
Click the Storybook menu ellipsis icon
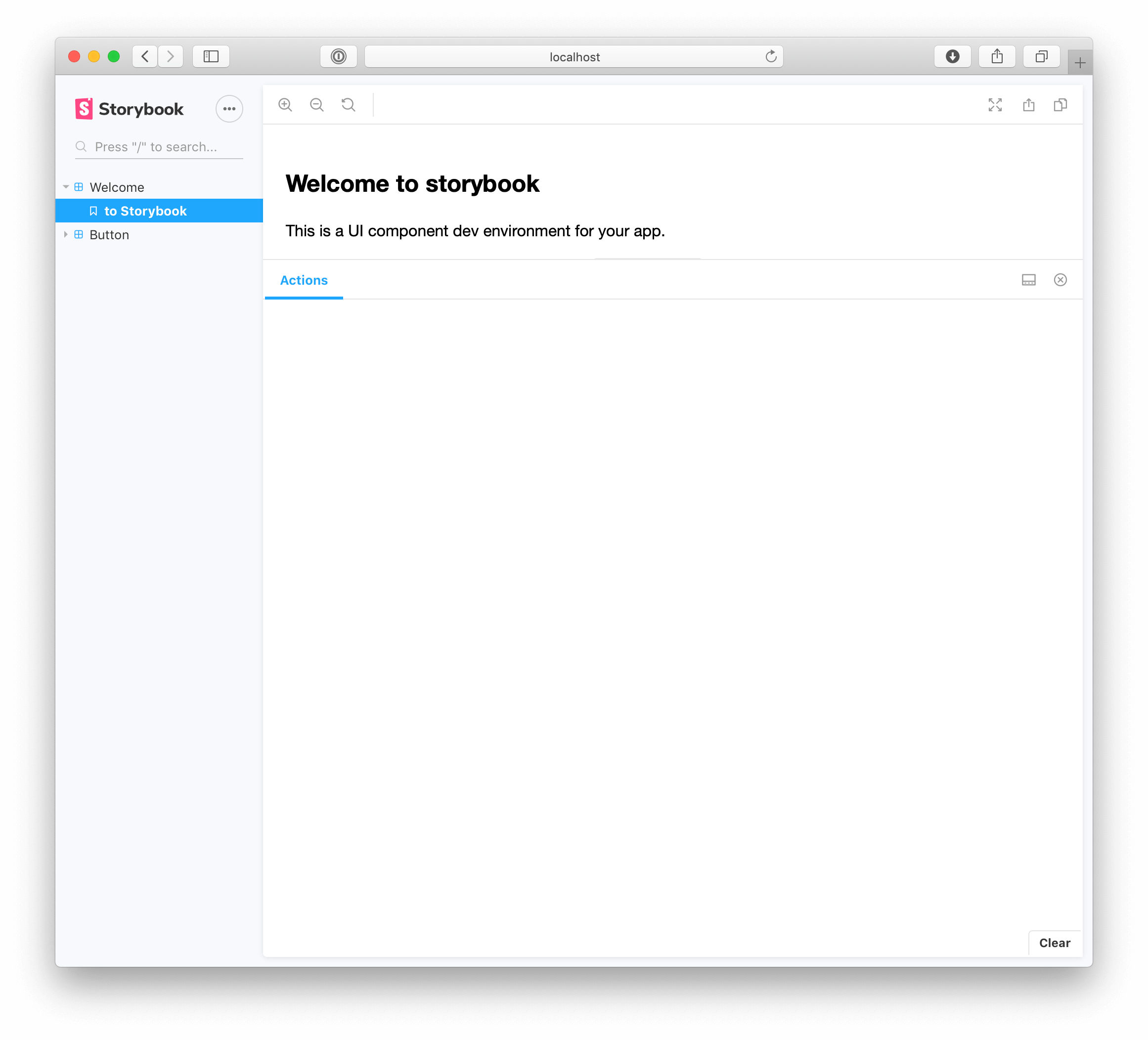click(x=229, y=109)
